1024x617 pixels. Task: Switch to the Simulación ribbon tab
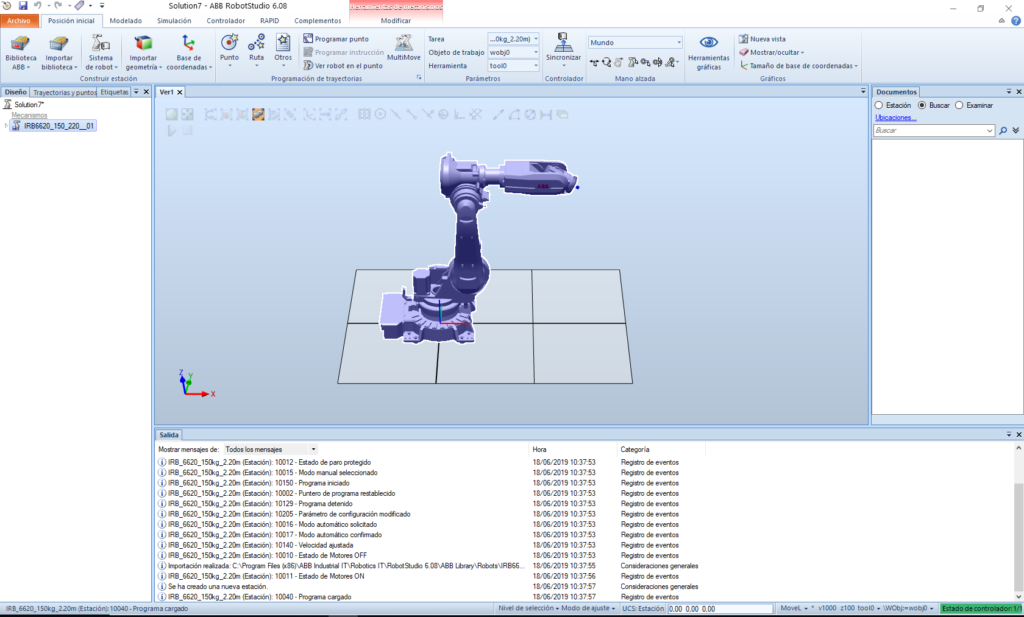(173, 19)
